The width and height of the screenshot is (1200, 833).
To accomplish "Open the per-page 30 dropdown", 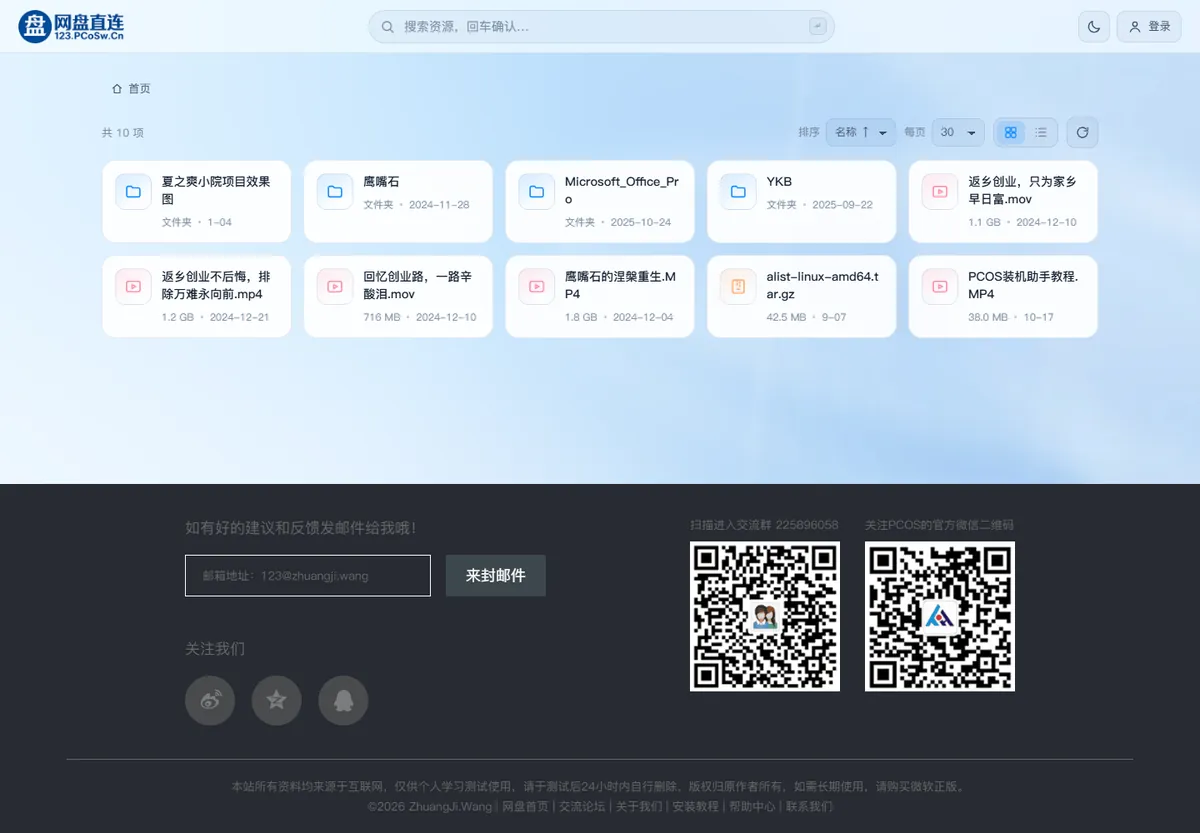I will point(957,132).
